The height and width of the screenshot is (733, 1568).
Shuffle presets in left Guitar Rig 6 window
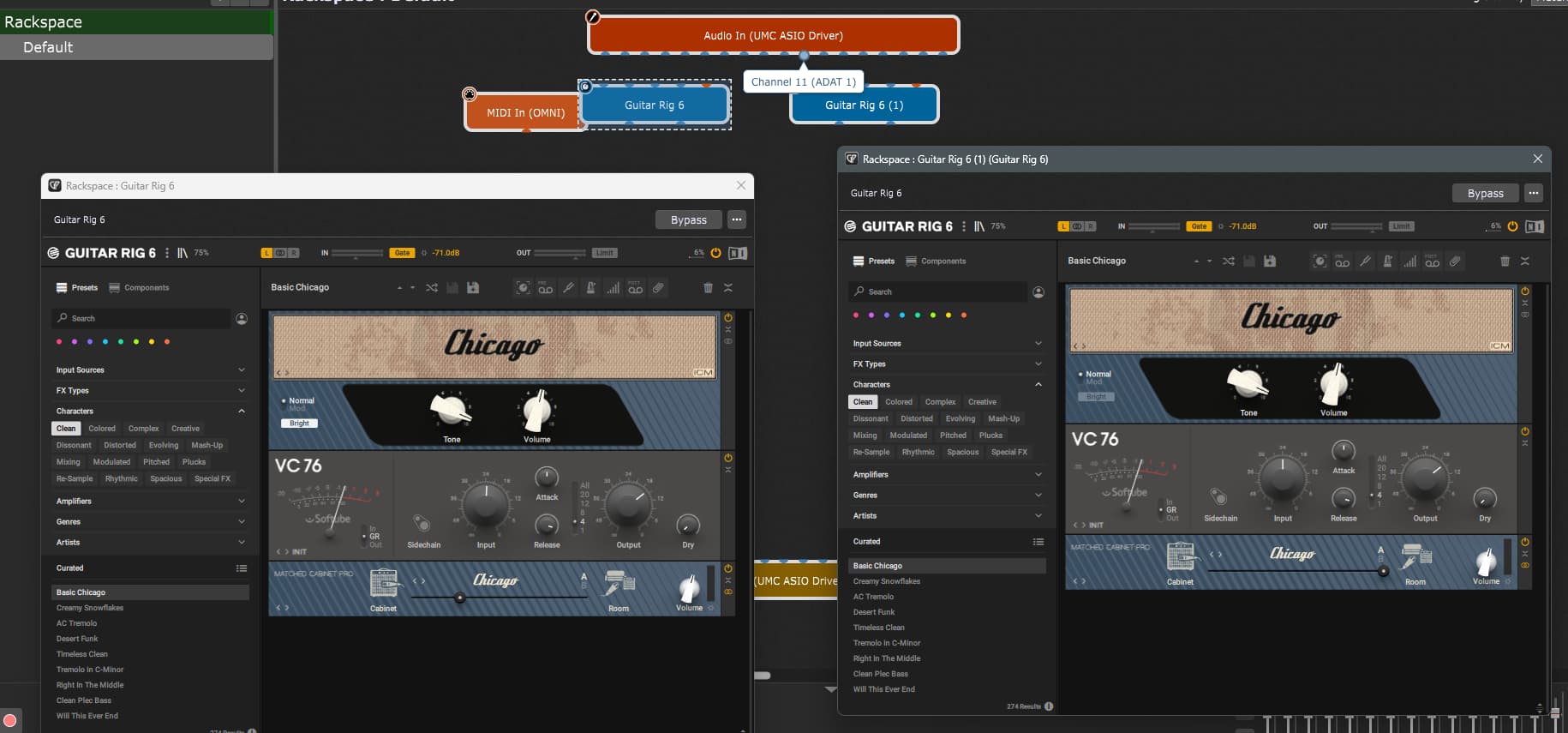[432, 288]
